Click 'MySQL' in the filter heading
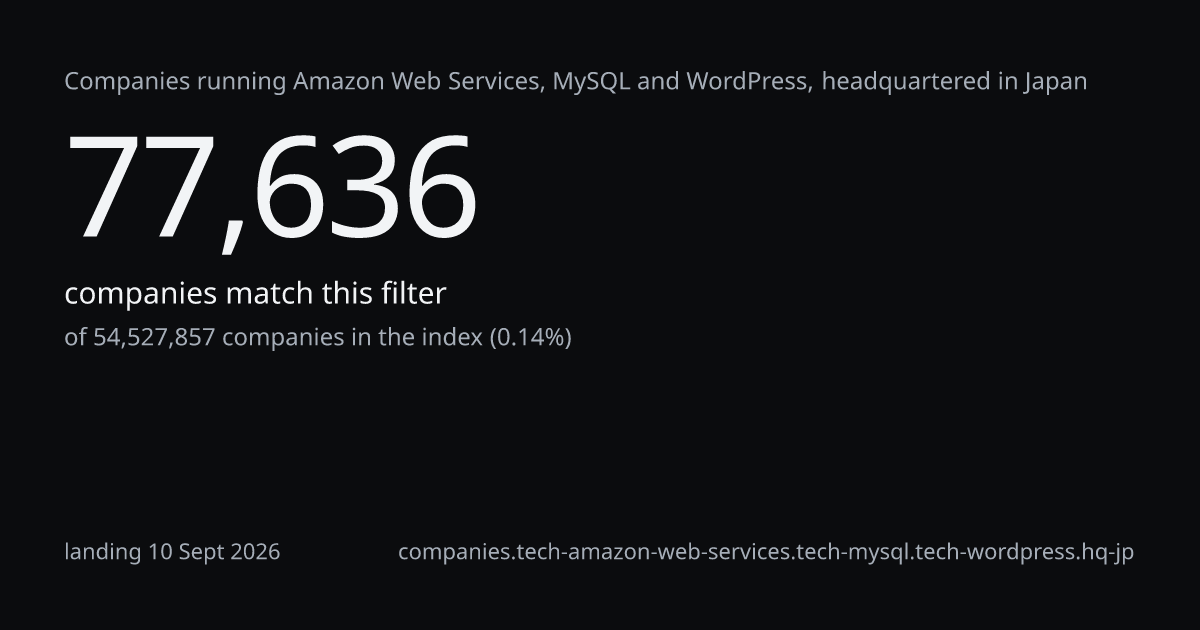This screenshot has height=630, width=1200. [592, 82]
